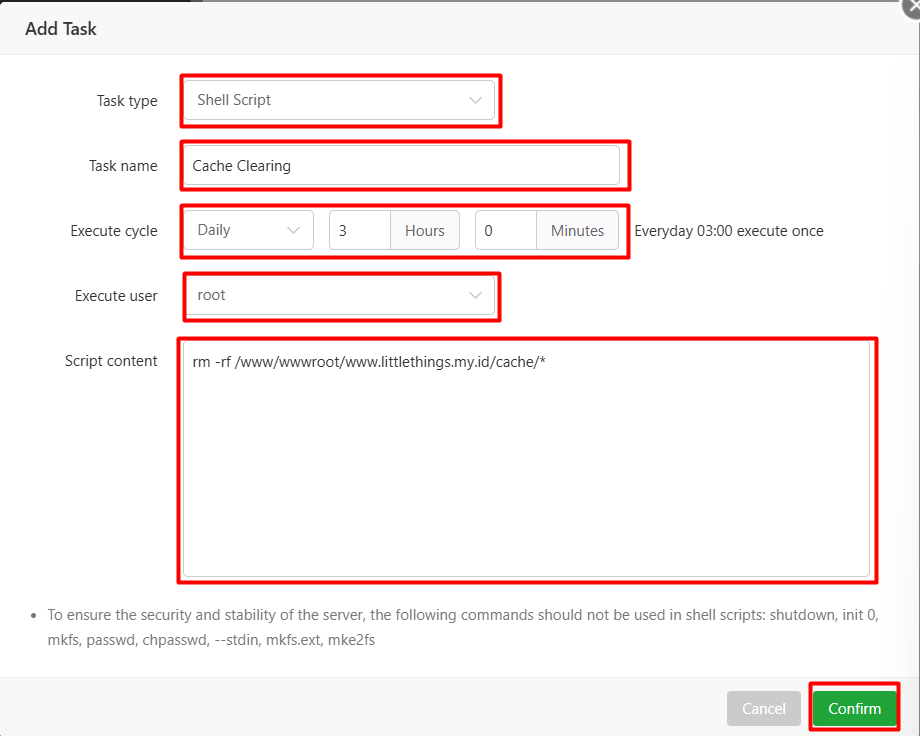Image resolution: width=920 pixels, height=736 pixels.
Task: Click the Add Task dialog title
Action: point(61,29)
